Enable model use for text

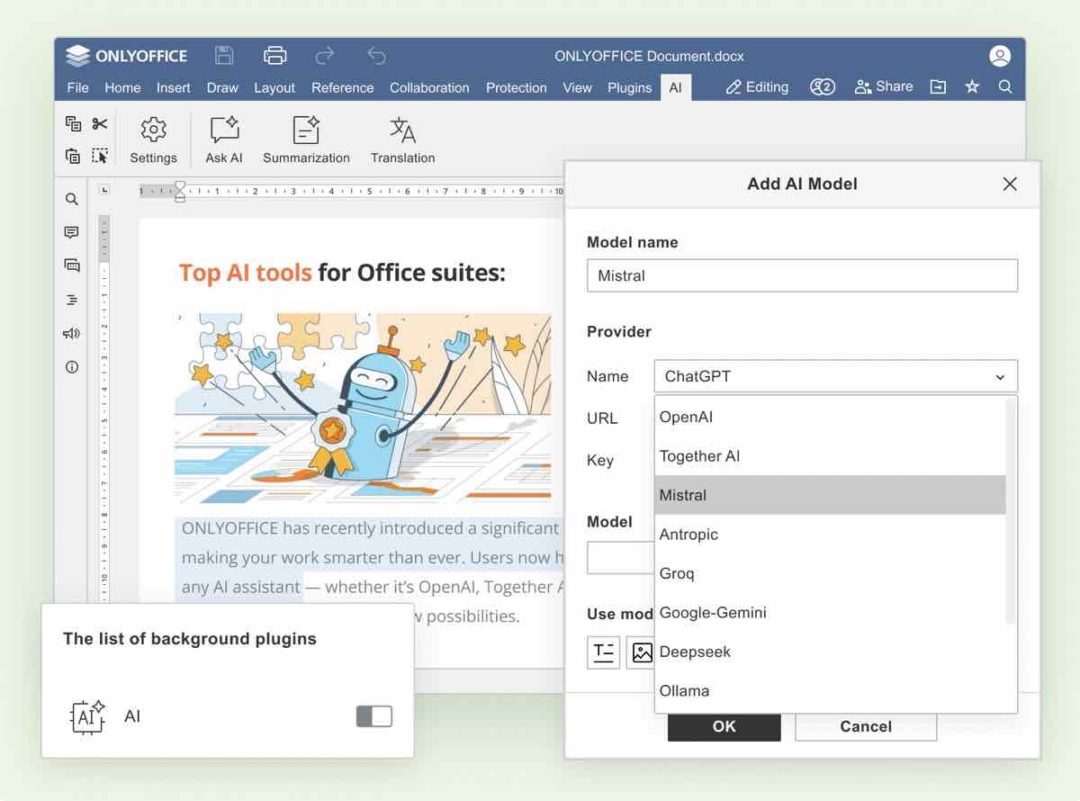pyautogui.click(x=603, y=652)
